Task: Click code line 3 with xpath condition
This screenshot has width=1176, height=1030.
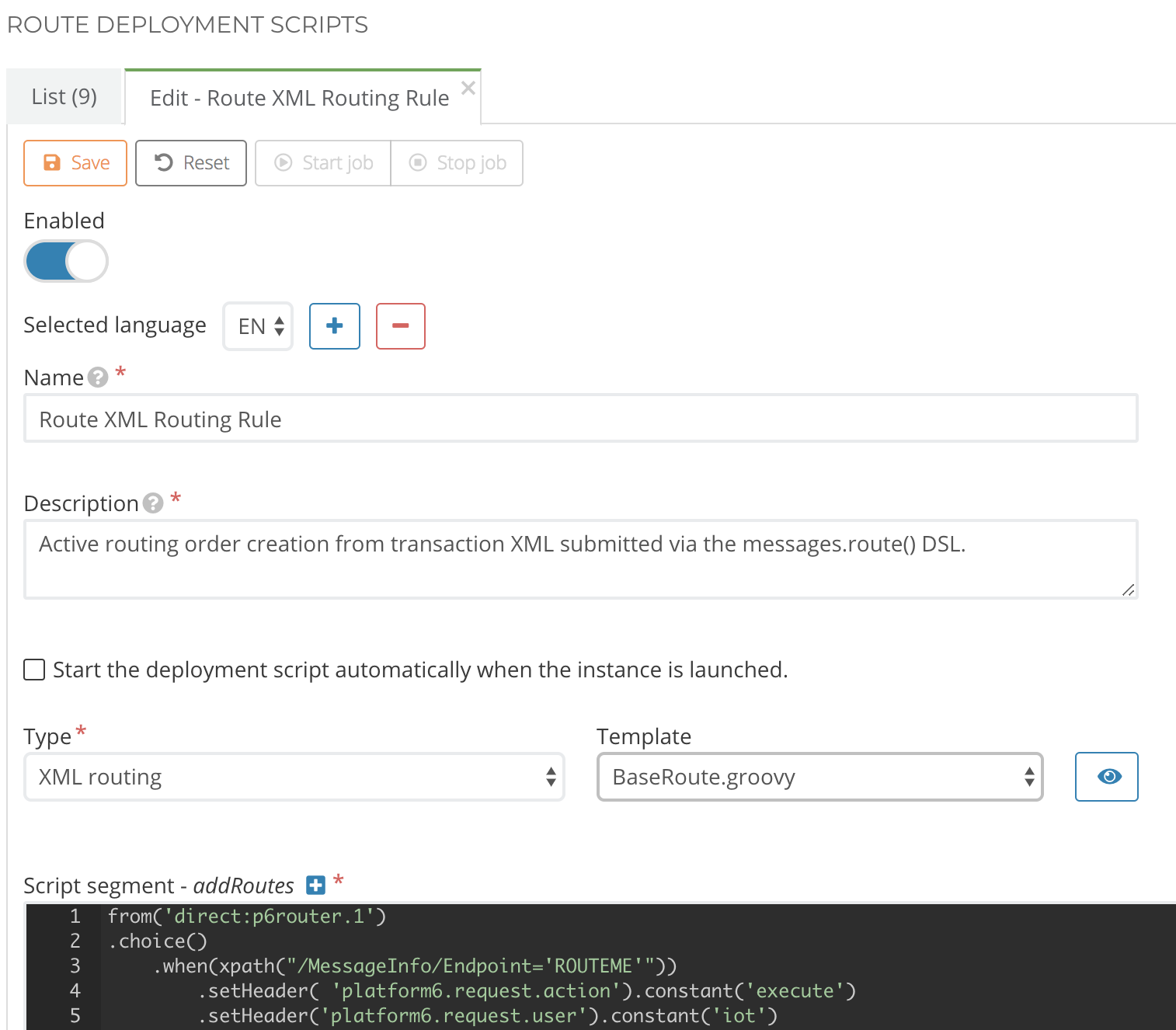Action: point(416,966)
